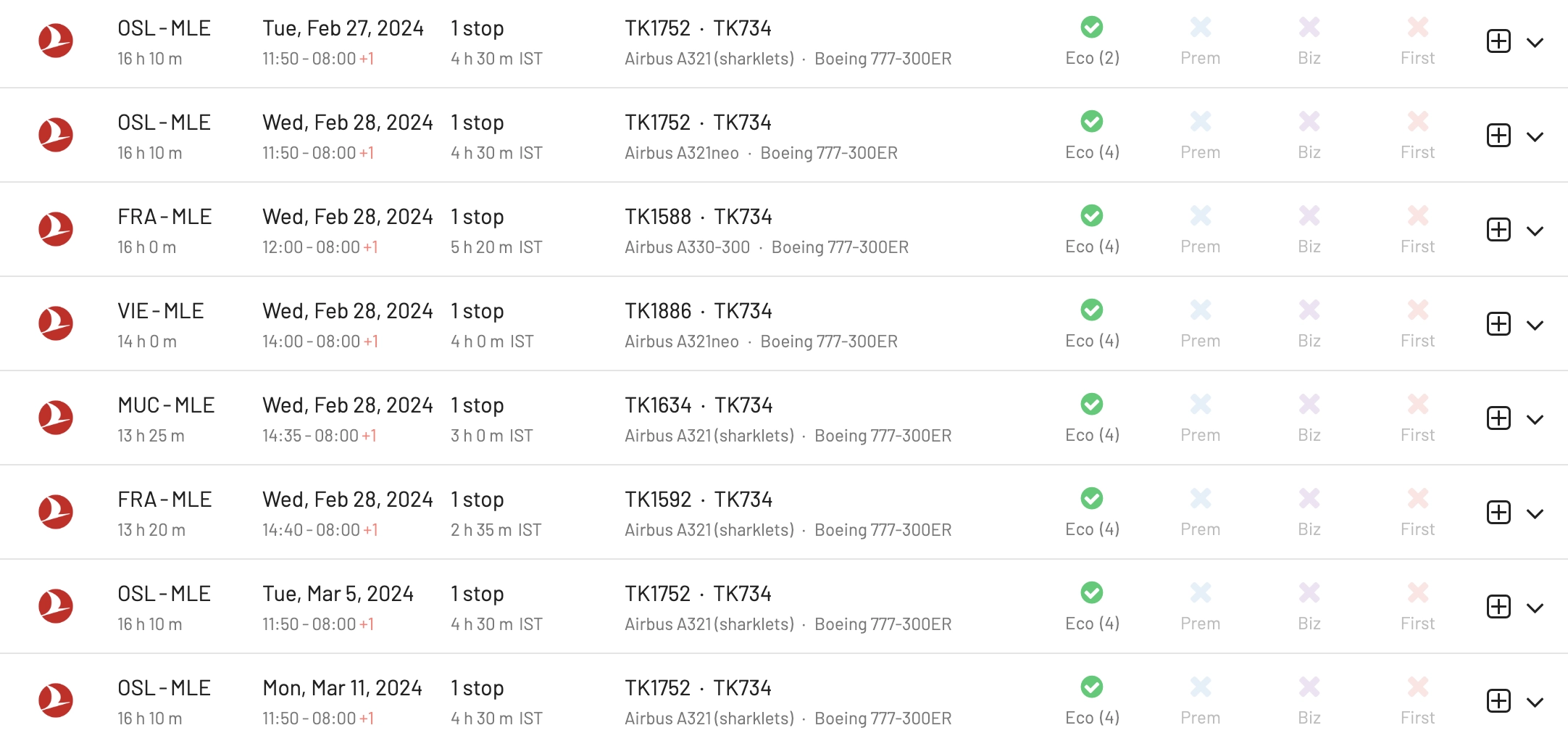Screen dimensions: 1568x741
Task: Click the plus icon on the Mar 5 OSL-MLE flight
Action: pos(1498,607)
